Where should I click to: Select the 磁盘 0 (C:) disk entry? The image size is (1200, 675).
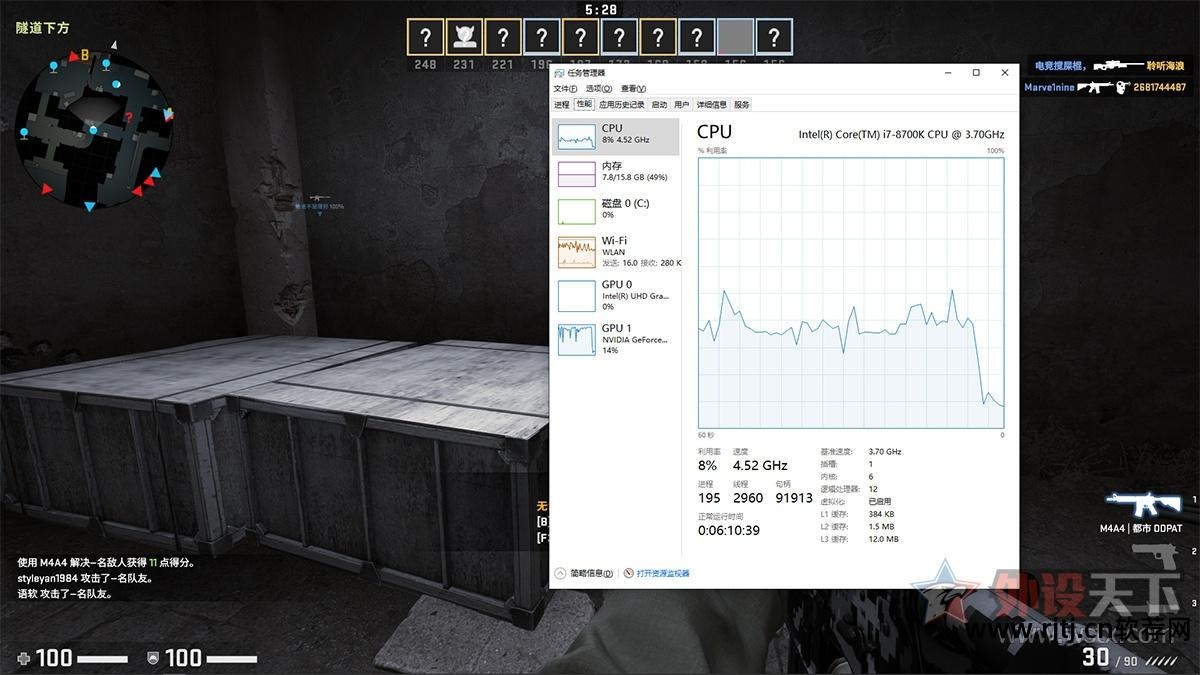616,210
